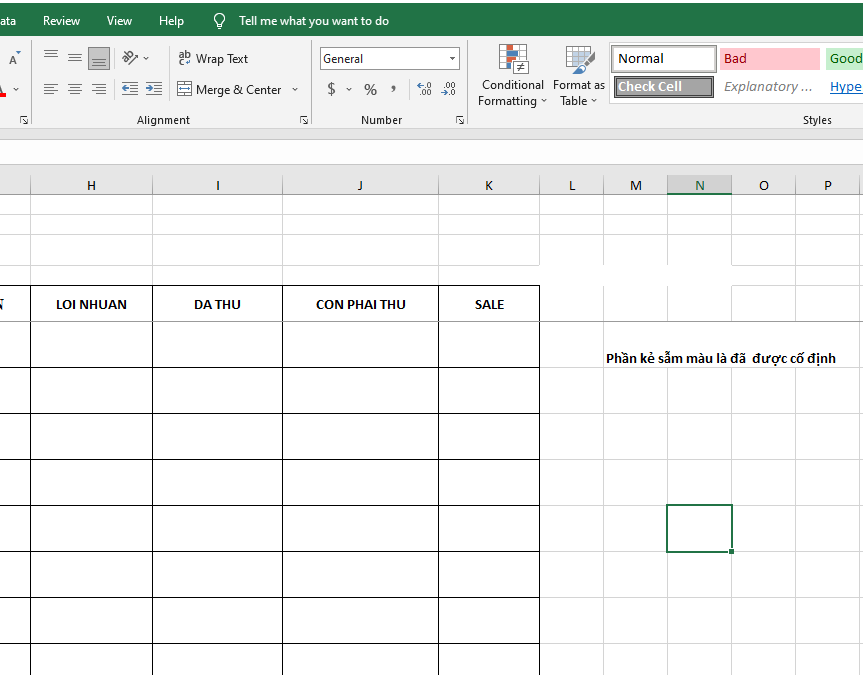Align text right
Screen dimensions: 863x675
tap(99, 89)
